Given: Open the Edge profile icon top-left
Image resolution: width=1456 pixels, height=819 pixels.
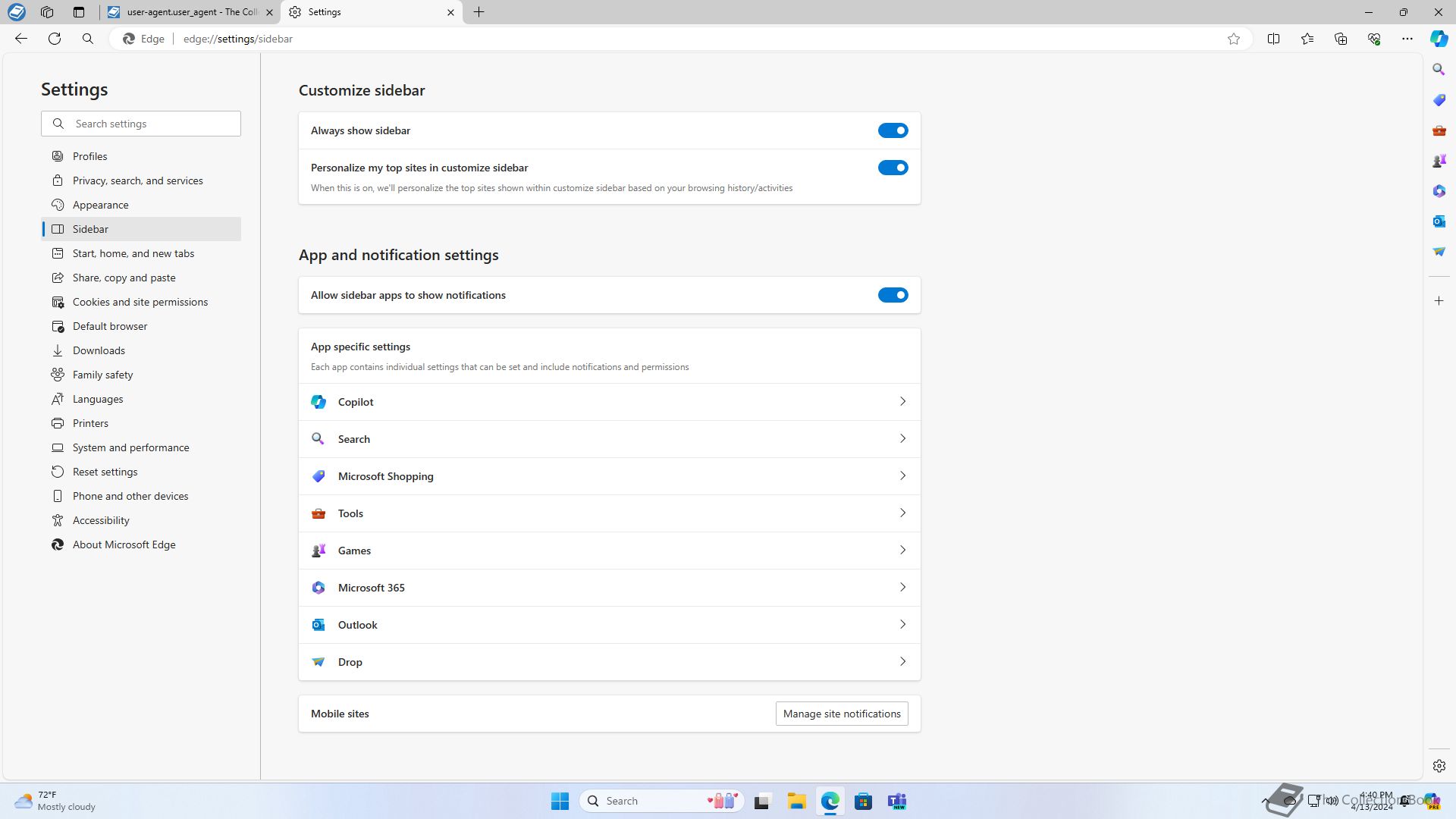Looking at the screenshot, I should pos(16,12).
